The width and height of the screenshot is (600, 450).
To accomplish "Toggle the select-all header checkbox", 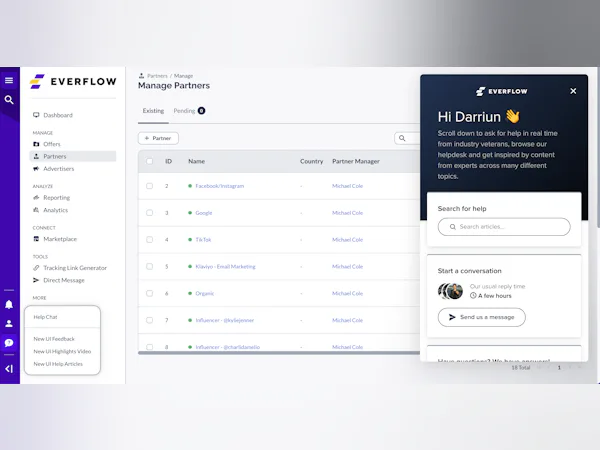I will click(x=150, y=161).
